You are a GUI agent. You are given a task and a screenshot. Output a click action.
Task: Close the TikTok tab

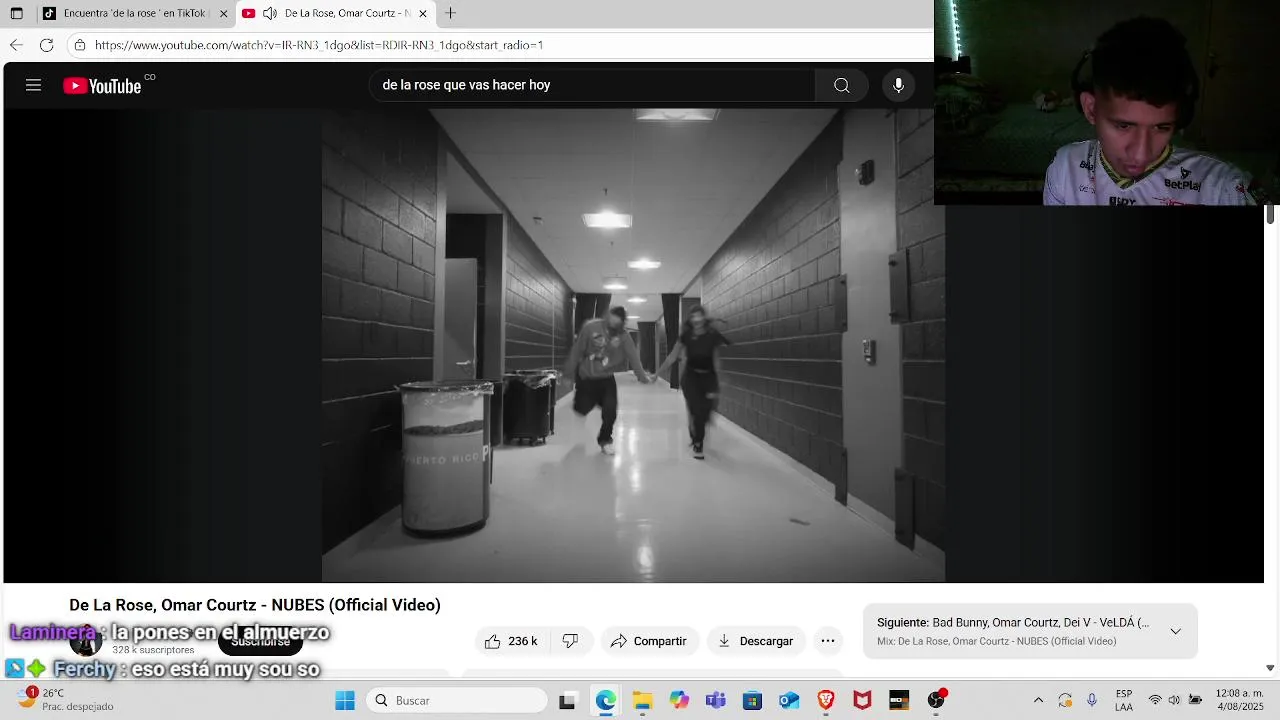tap(223, 13)
